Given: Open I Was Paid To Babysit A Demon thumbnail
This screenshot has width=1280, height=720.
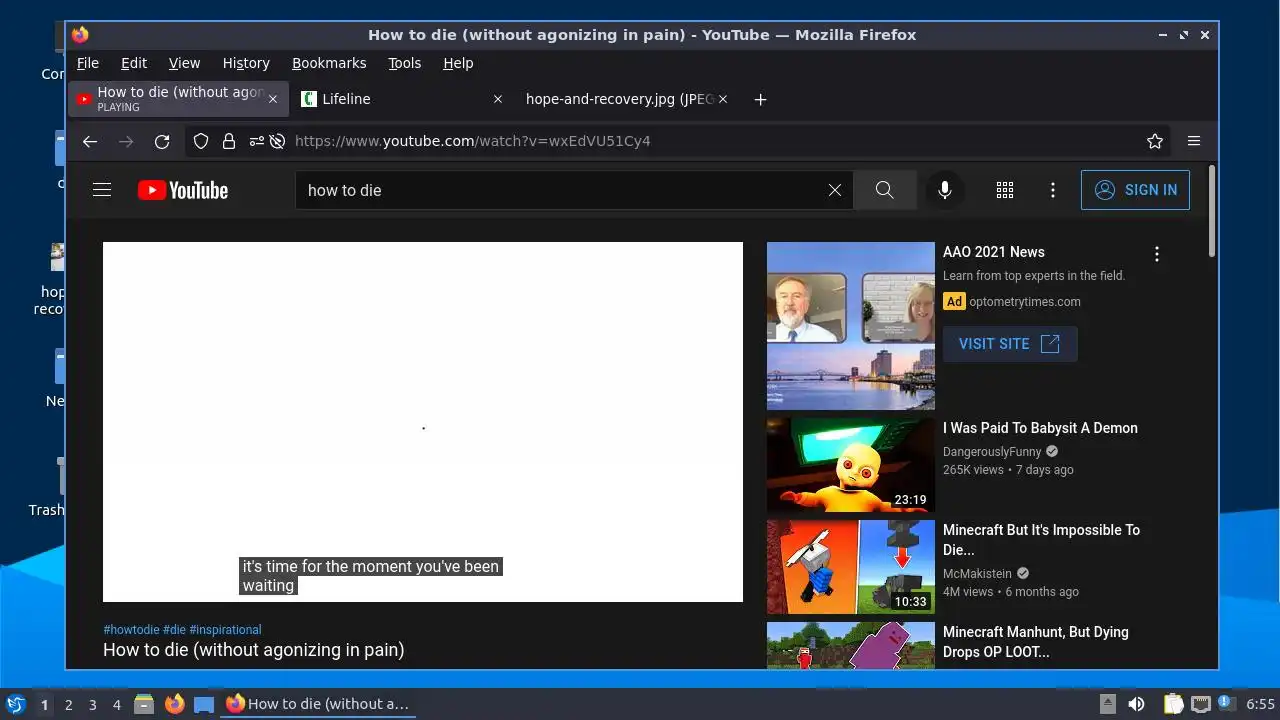Looking at the screenshot, I should click(851, 465).
